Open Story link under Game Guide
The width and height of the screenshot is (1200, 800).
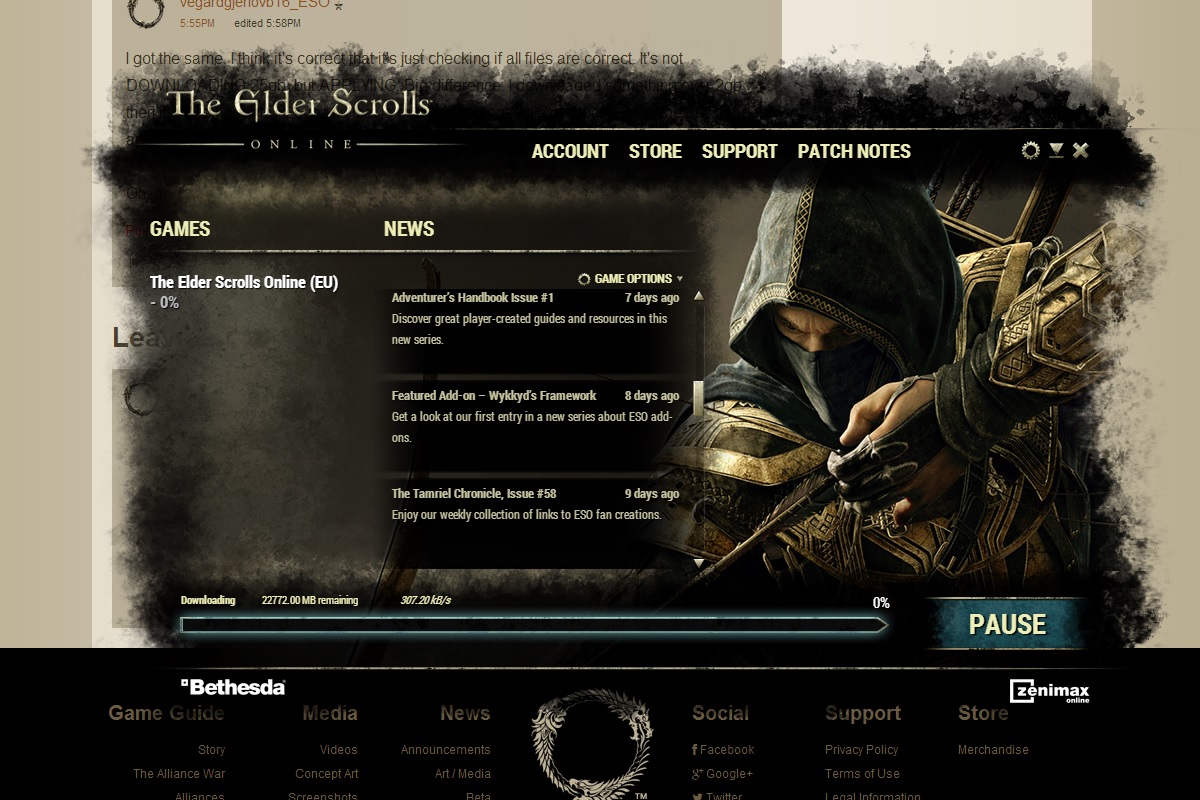click(x=211, y=750)
